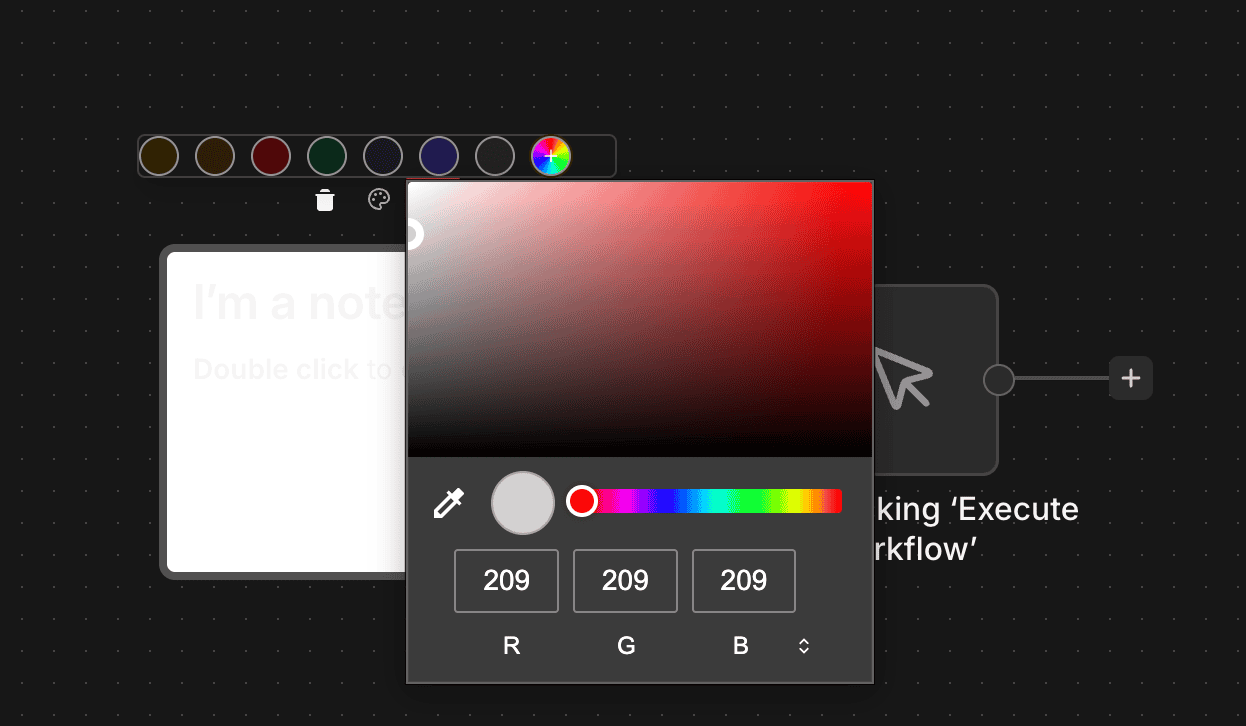Screen dimensions: 1246x726
Task: Choose the dark green color swatch
Action: click(327, 156)
